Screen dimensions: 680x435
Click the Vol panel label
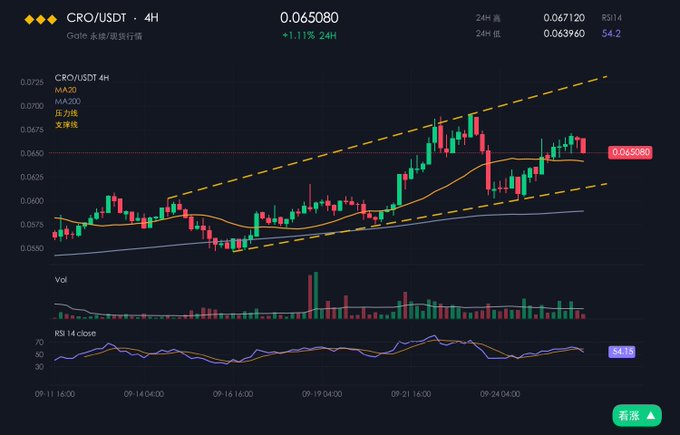(61, 280)
